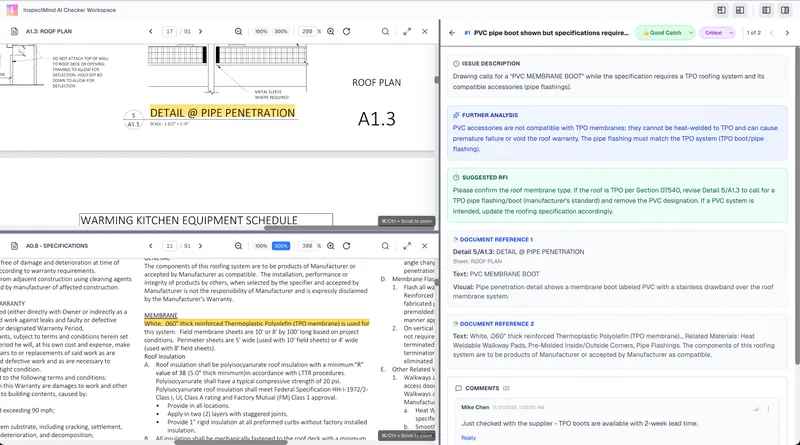Zoom out in the A0.8 Specifications viewer

tap(238, 246)
